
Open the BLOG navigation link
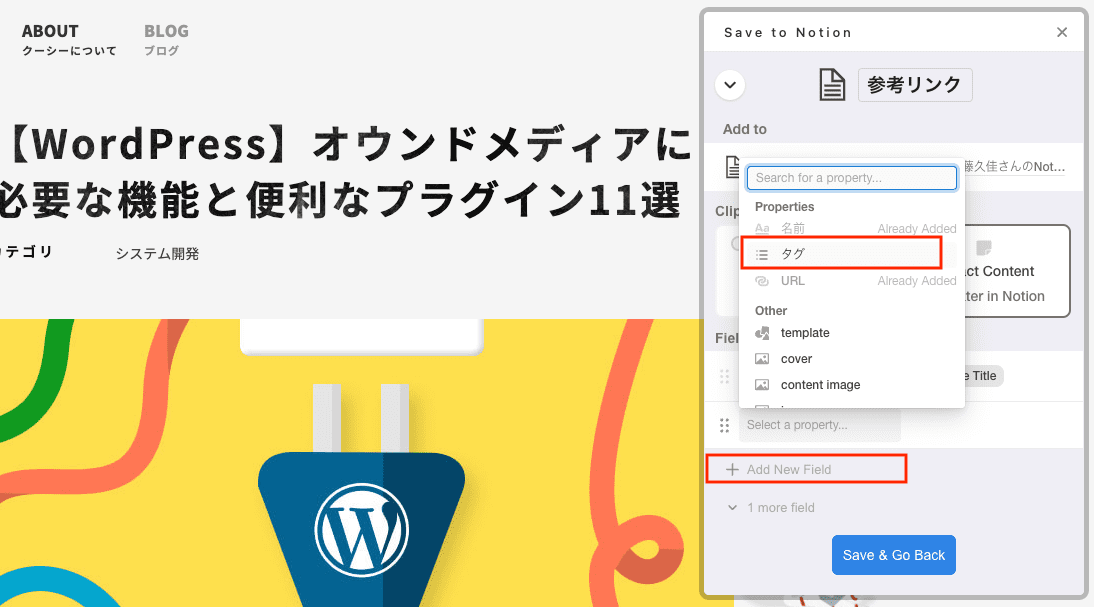pos(166,40)
